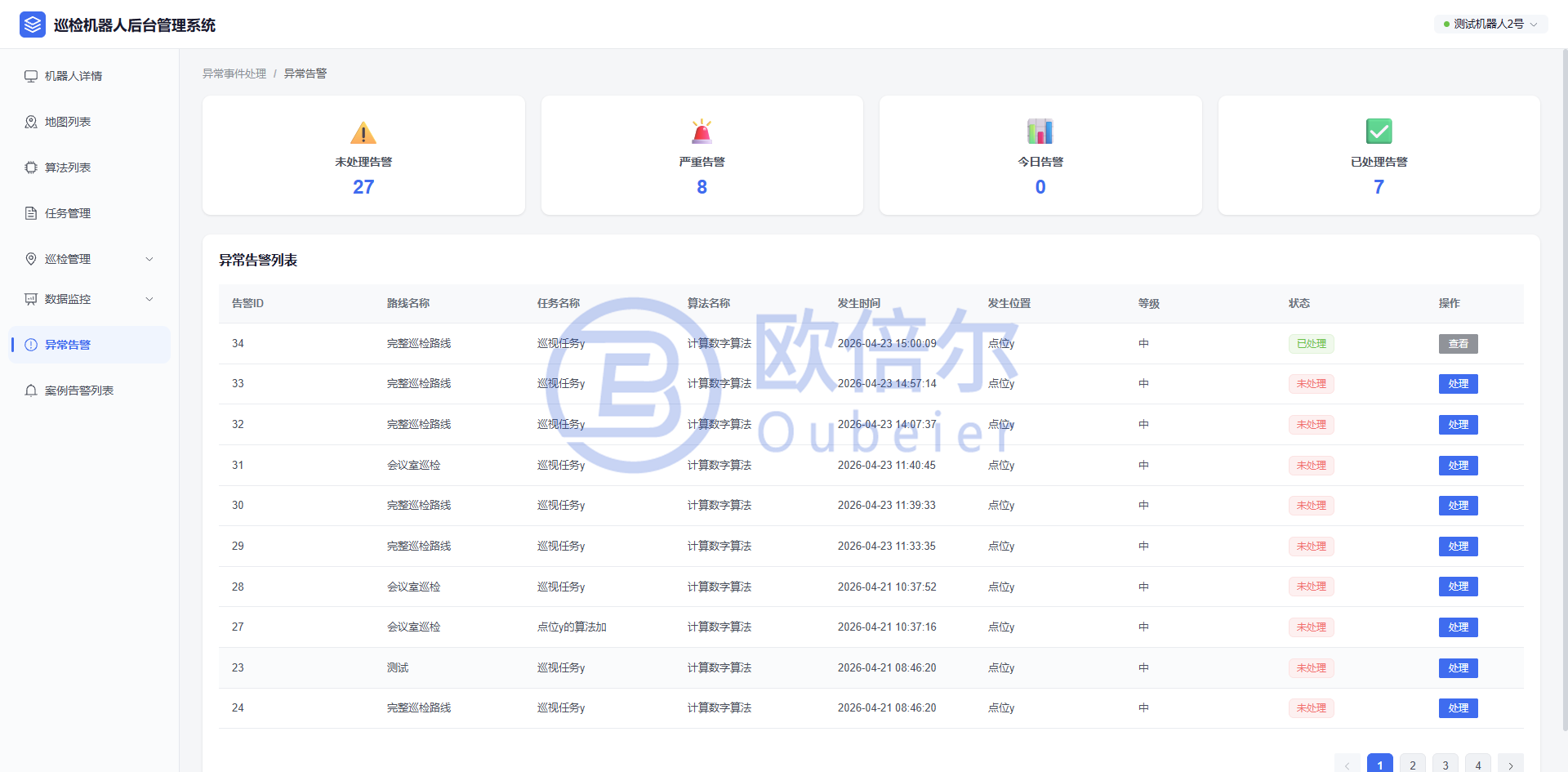Click 处理 button for alarm 27
Image resolution: width=1568 pixels, height=772 pixels.
pyautogui.click(x=1458, y=627)
